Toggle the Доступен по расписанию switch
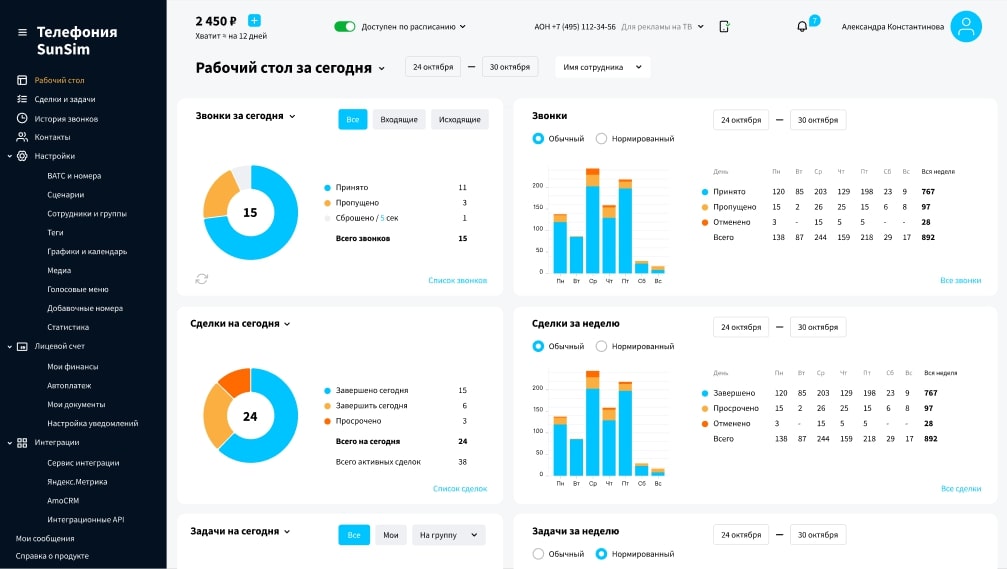1007x569 pixels. pyautogui.click(x=344, y=27)
